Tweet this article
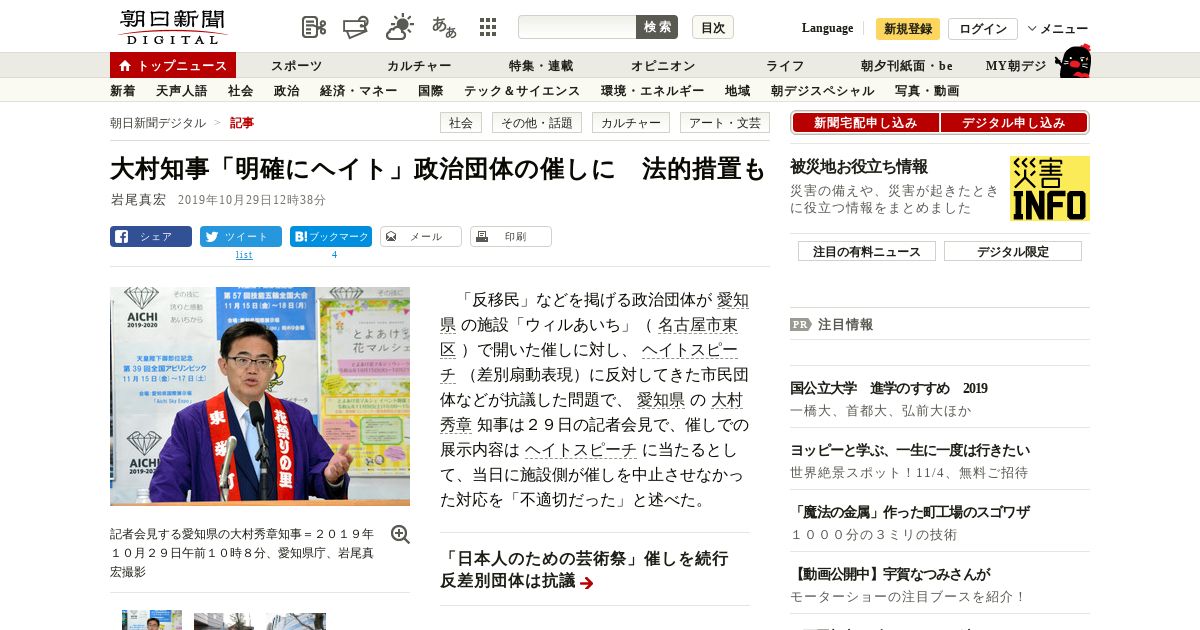 pyautogui.click(x=241, y=237)
